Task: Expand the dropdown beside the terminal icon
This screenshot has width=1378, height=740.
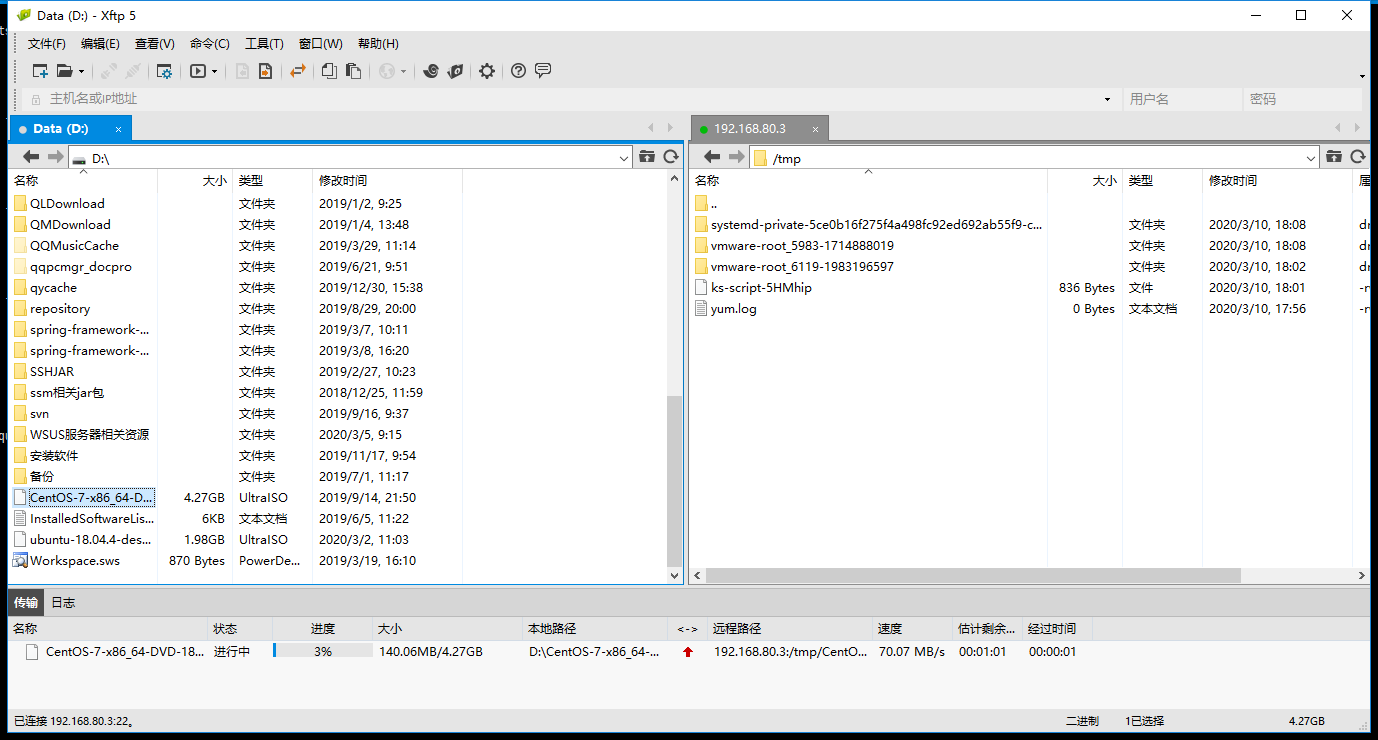Action: coord(214,72)
